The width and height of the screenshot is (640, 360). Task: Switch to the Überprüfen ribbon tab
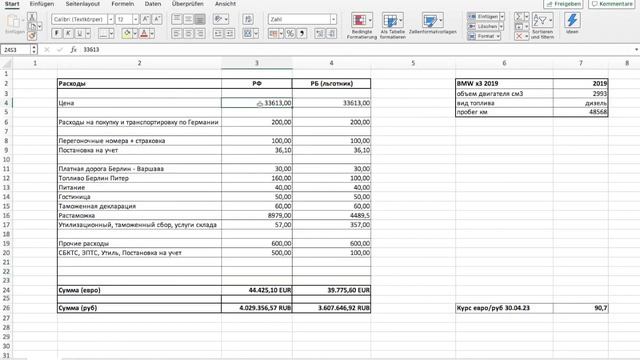(x=188, y=4)
